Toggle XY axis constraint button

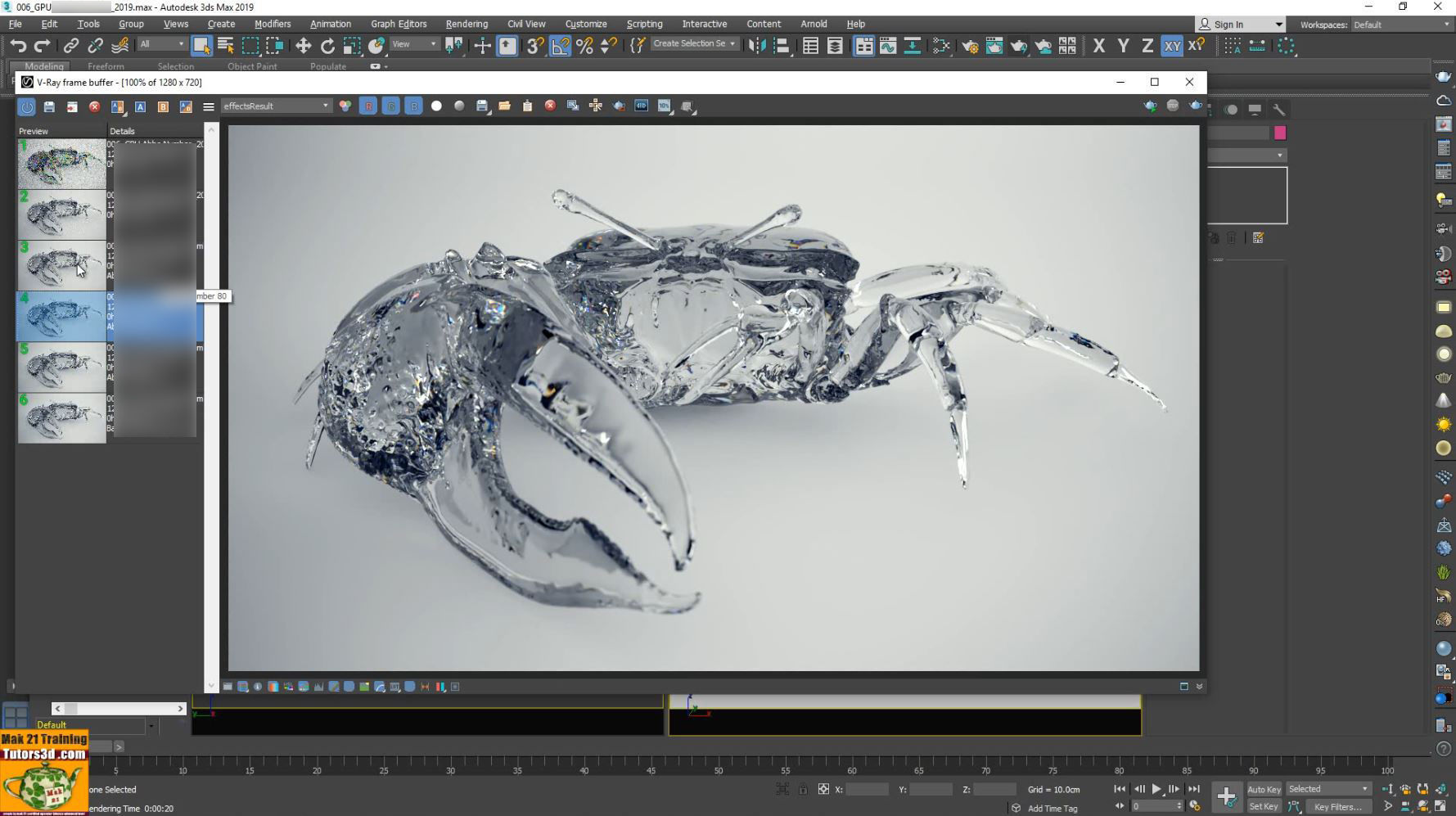[x=1172, y=46]
